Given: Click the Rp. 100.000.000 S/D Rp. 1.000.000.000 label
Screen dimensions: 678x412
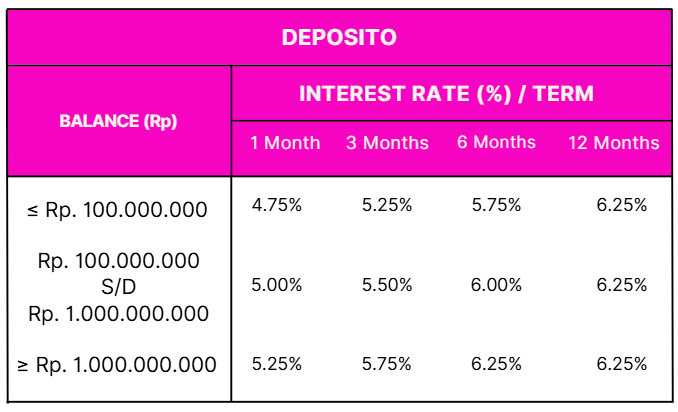Looking at the screenshot, I should click(118, 287).
